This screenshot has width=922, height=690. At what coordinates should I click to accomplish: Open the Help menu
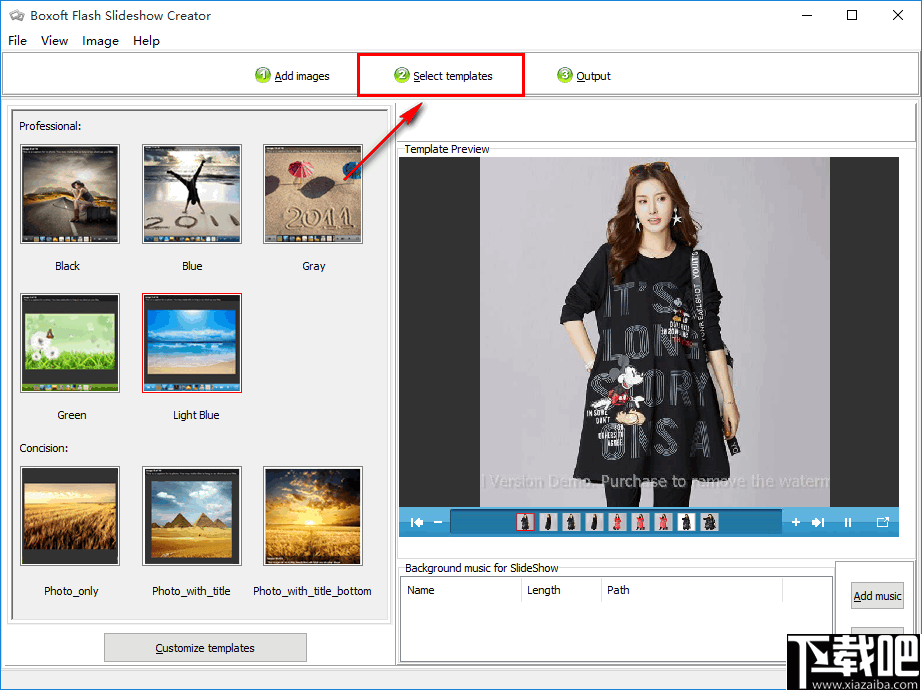pos(146,41)
